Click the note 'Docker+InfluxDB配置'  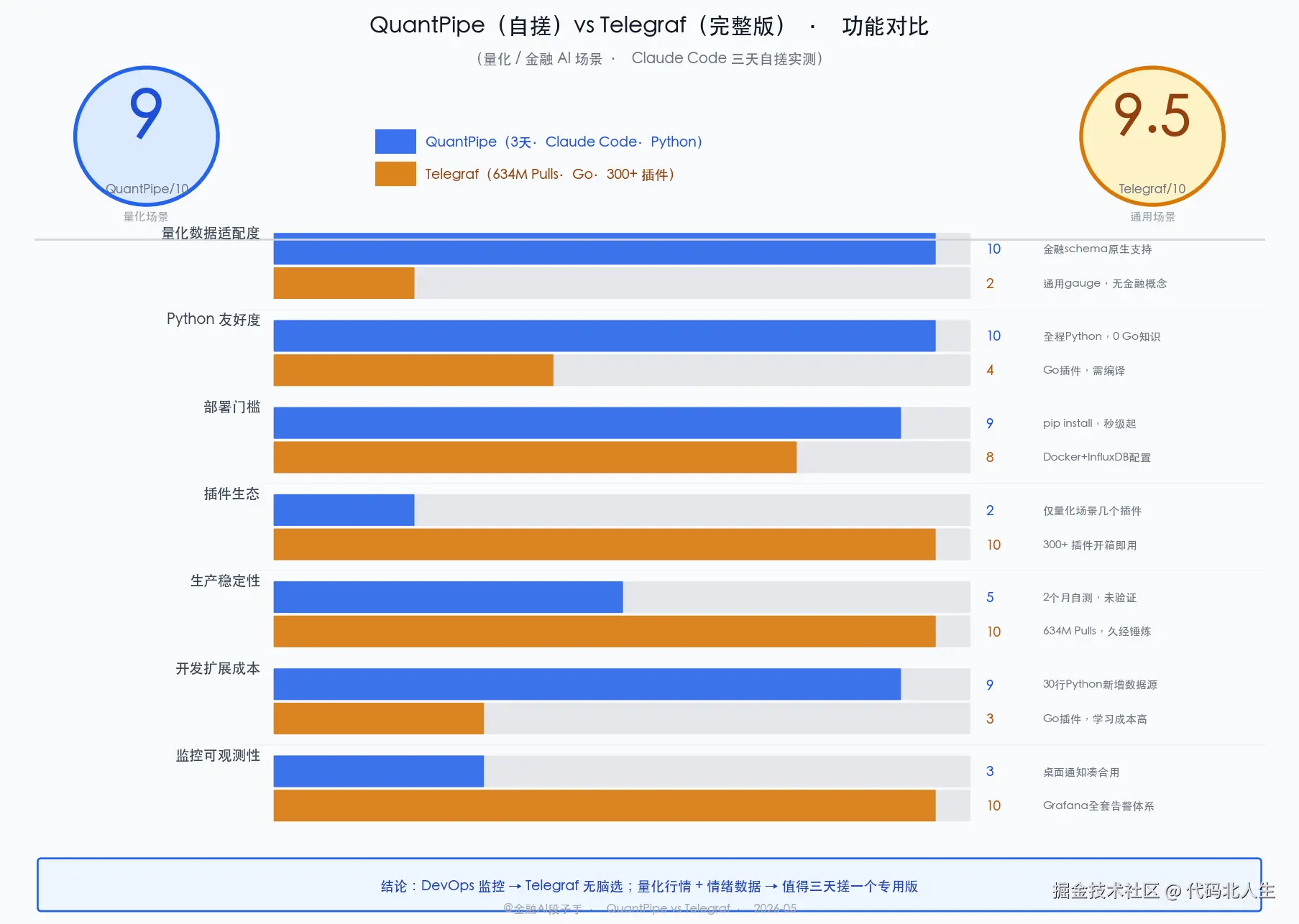point(1097,457)
